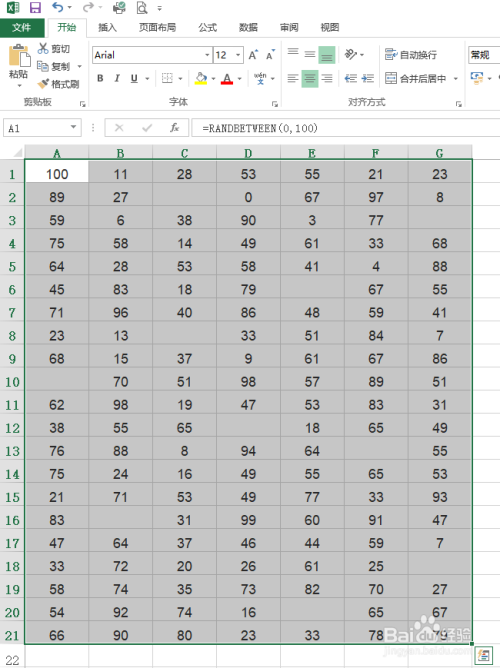Open the borders dropdown arrow
This screenshot has width=500, height=668.
point(180,79)
